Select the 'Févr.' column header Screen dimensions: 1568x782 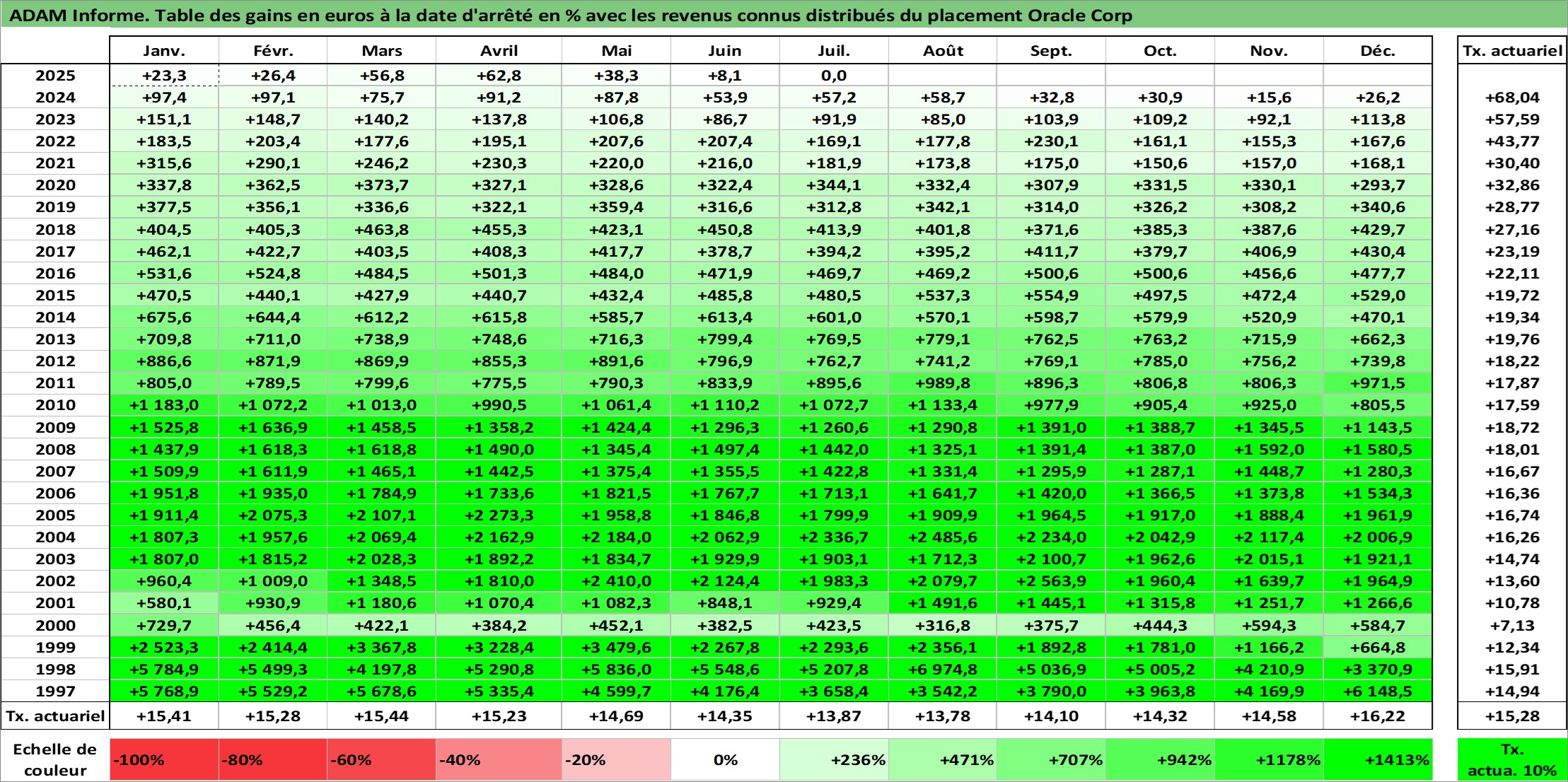point(273,50)
